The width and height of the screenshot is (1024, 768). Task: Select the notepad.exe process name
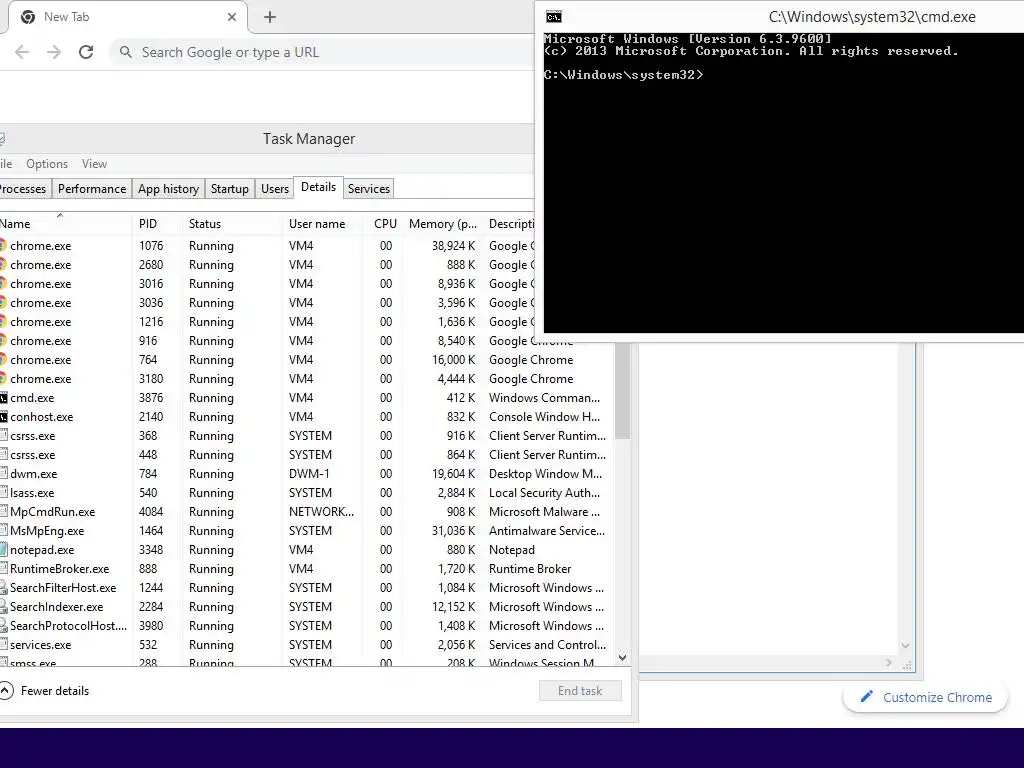click(42, 550)
